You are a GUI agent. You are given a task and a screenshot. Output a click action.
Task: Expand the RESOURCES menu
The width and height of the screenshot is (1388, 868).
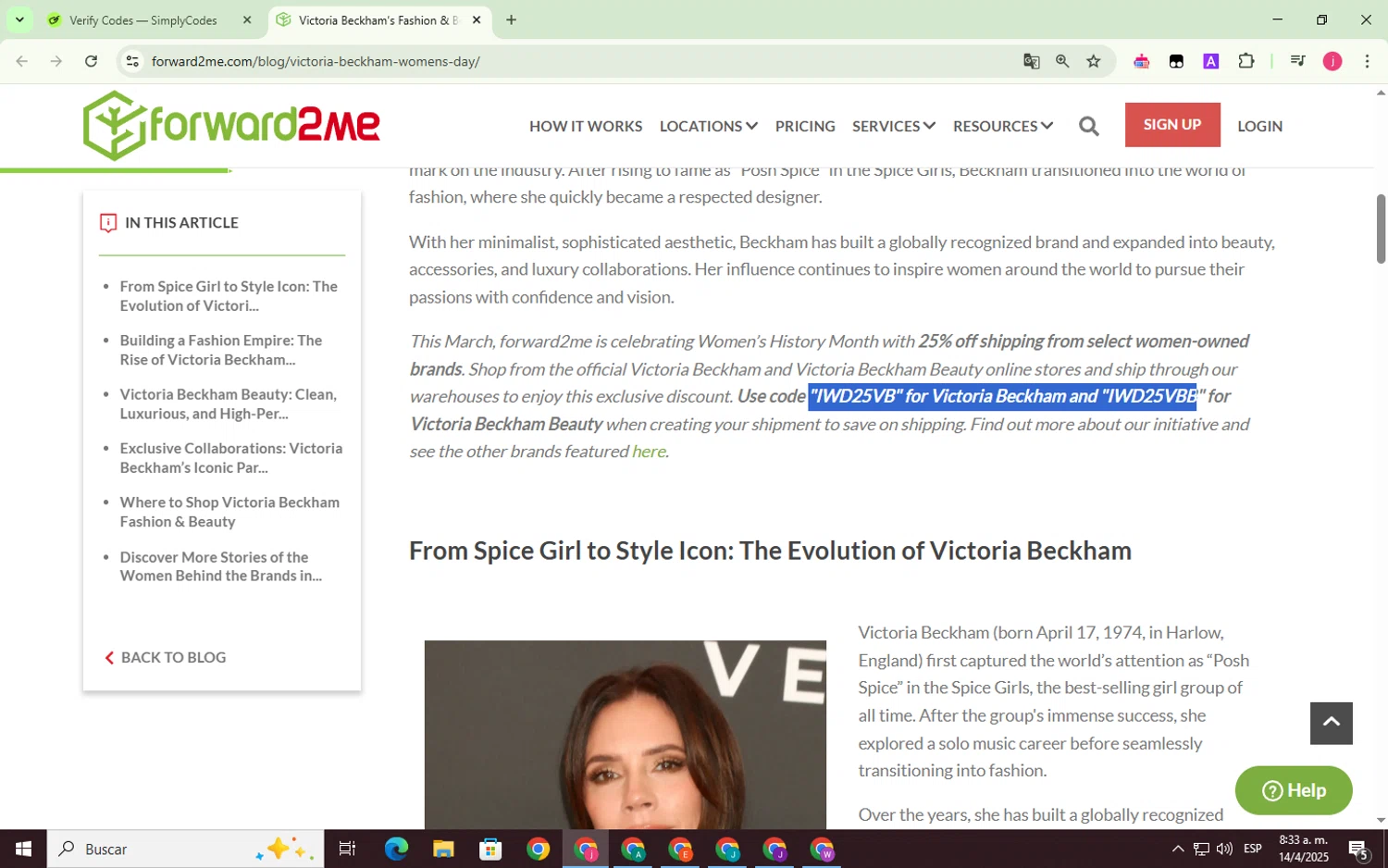1003,126
